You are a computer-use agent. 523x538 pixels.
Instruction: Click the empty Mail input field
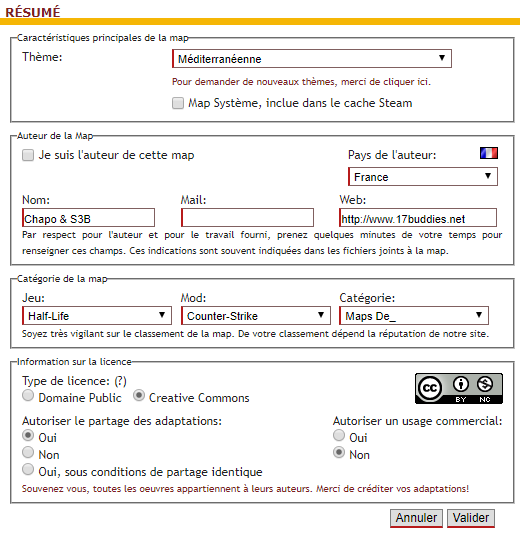(247, 218)
